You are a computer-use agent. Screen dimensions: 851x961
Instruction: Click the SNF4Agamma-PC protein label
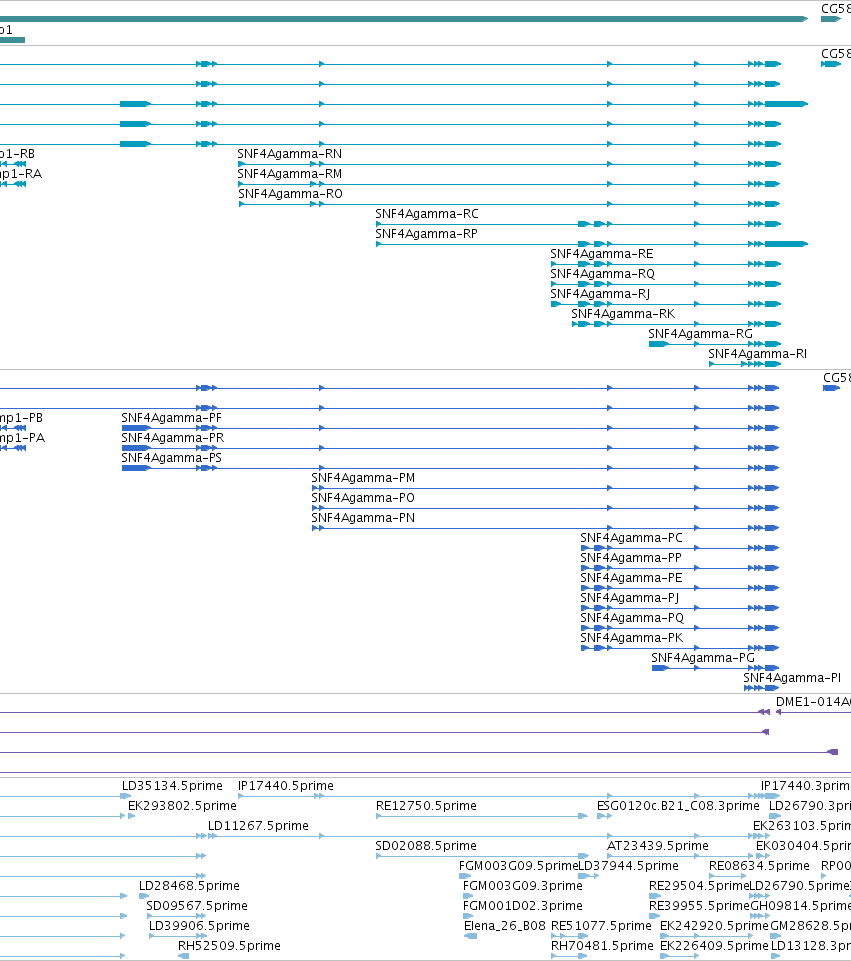tap(631, 538)
